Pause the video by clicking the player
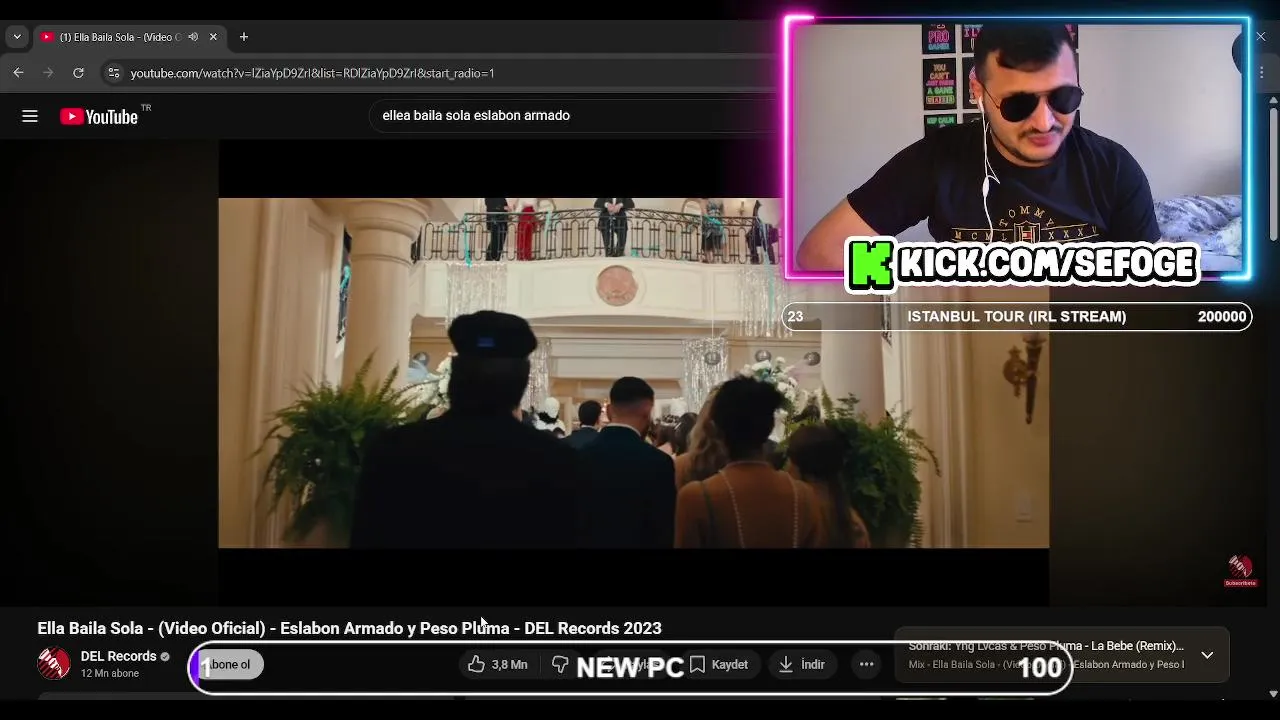This screenshot has width=1280, height=720. (x=633, y=372)
